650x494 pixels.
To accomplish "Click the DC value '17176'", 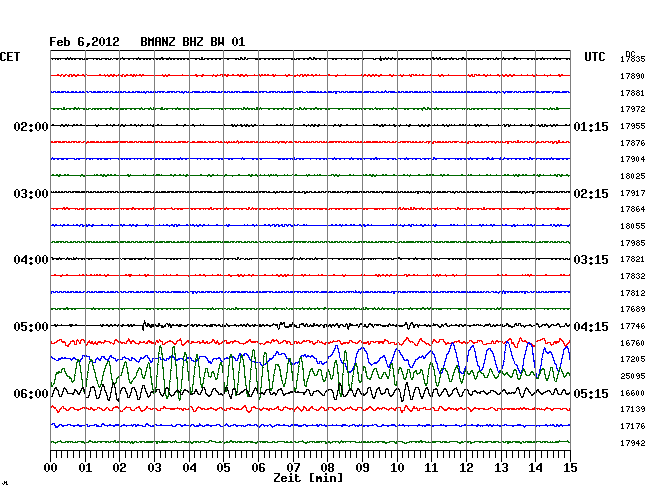I will coord(633,426).
